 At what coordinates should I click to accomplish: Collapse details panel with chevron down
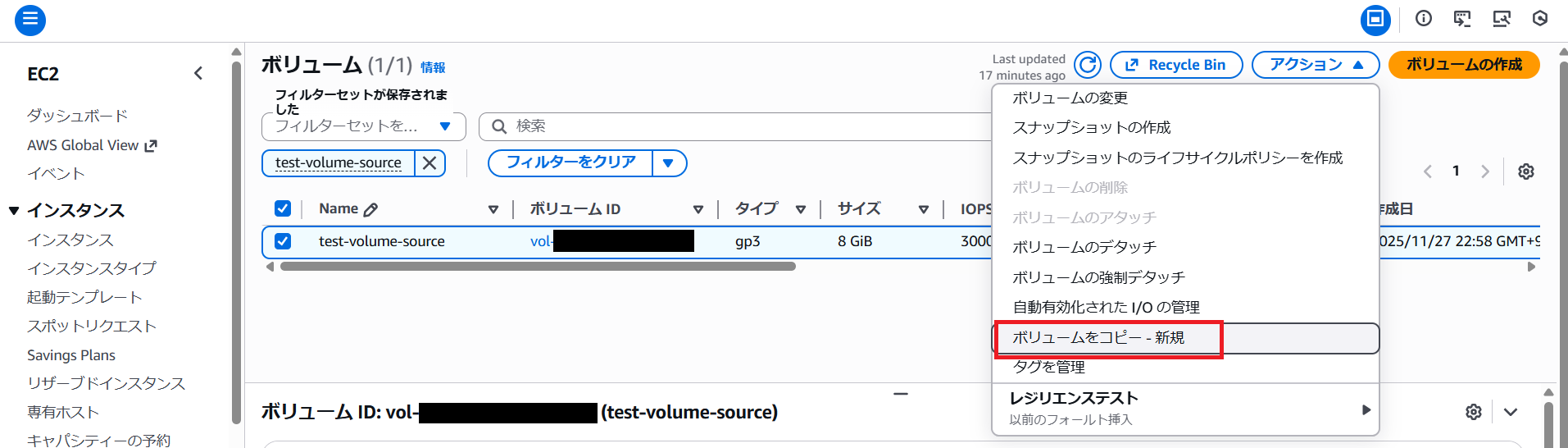click(1511, 412)
